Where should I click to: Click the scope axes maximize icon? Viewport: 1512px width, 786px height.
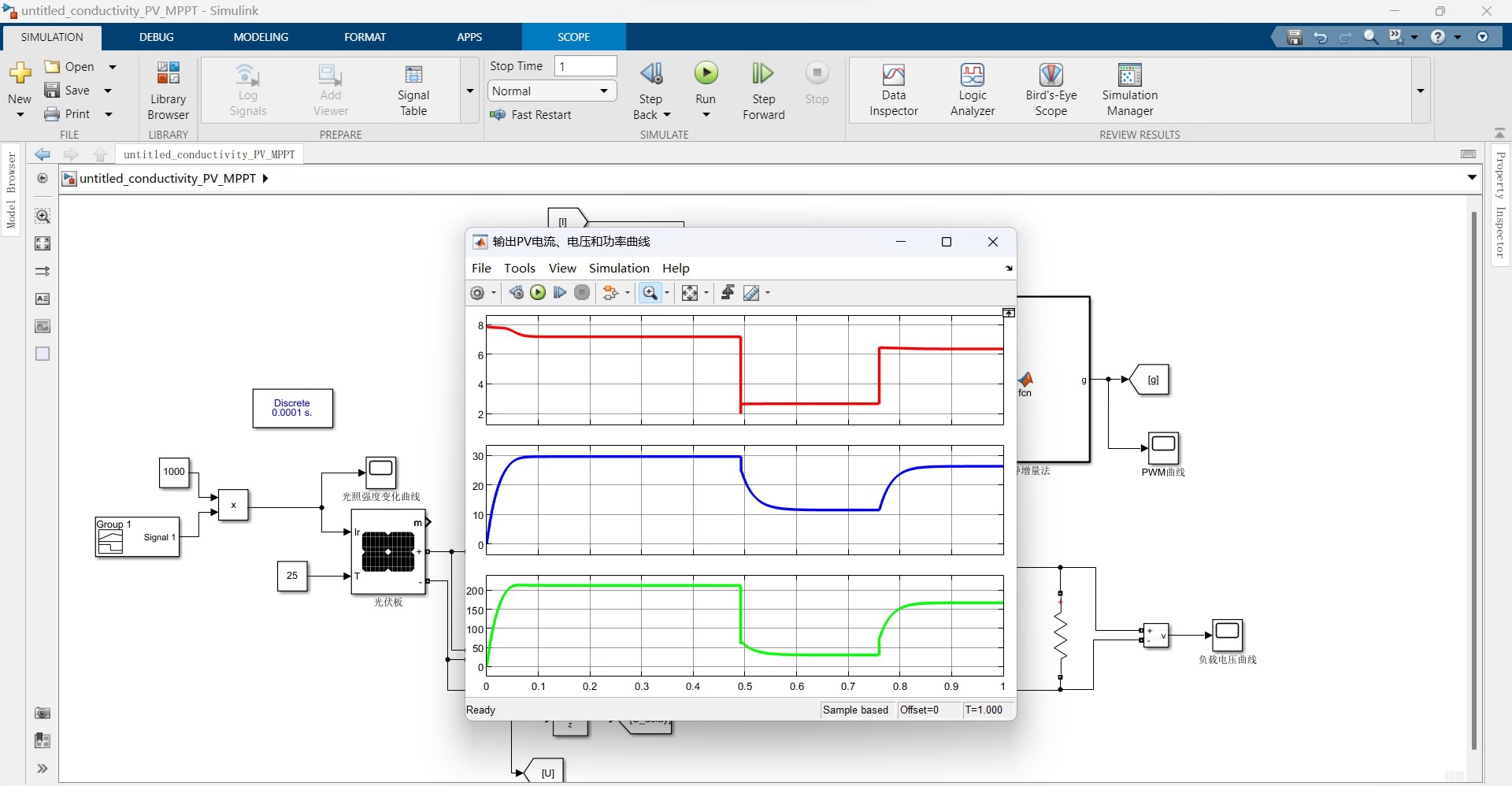1009,313
